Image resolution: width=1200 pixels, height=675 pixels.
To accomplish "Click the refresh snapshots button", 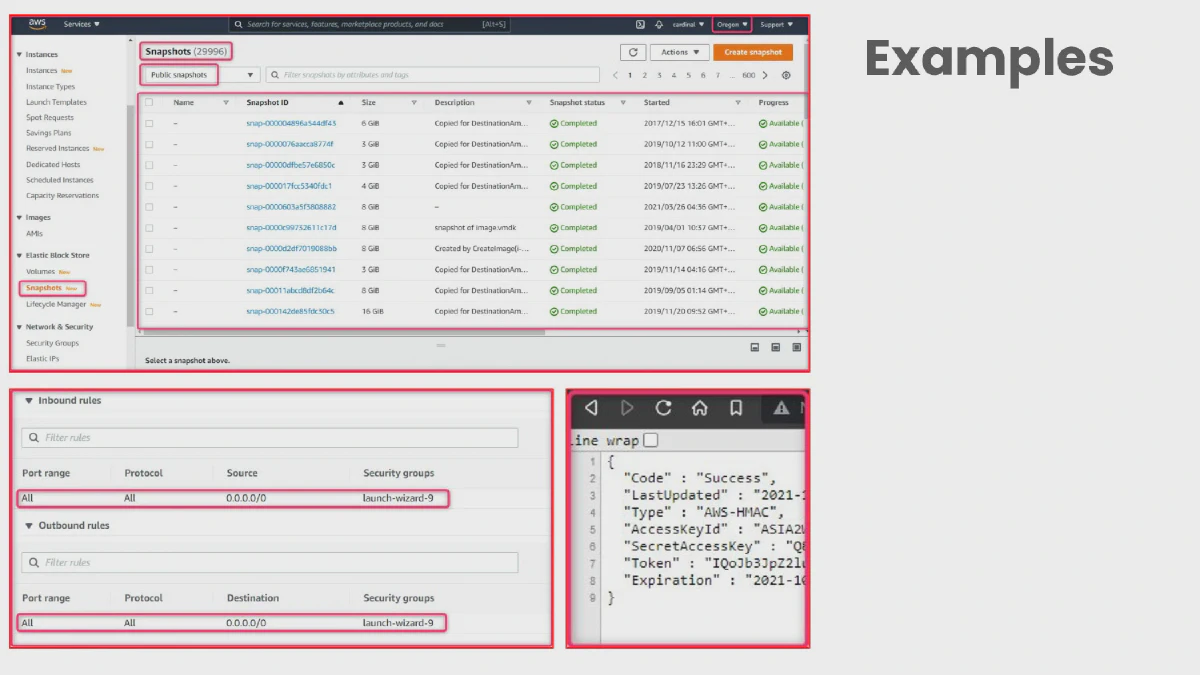I will click(632, 52).
